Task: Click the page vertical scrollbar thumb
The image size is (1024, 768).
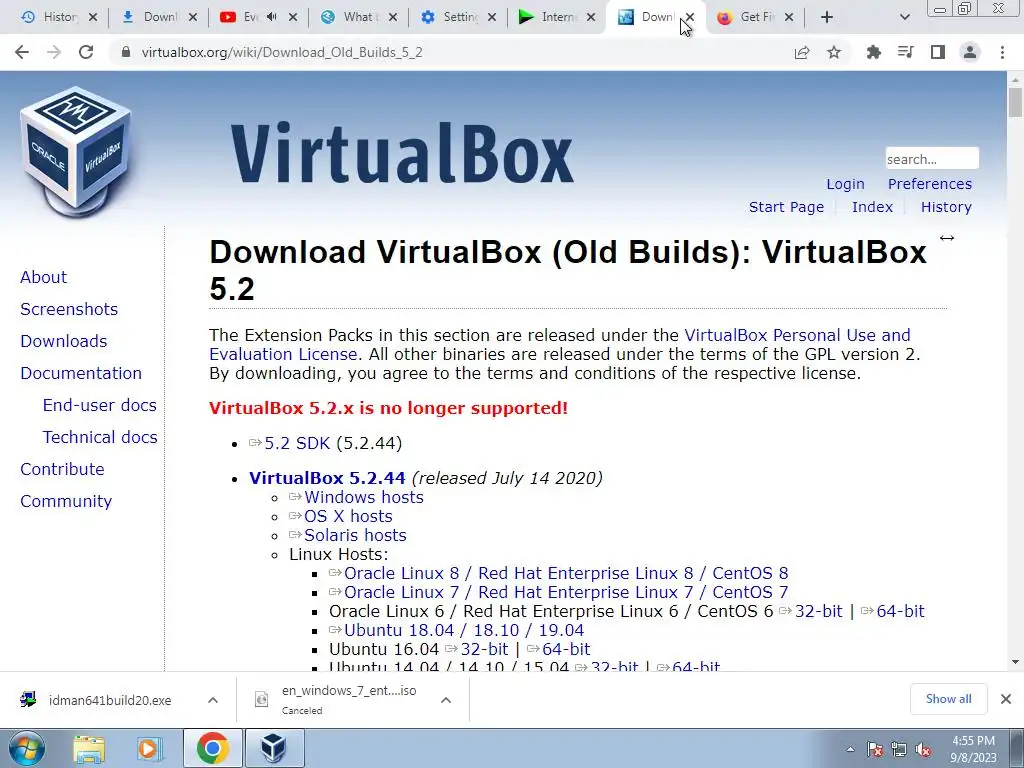Action: point(1015,103)
